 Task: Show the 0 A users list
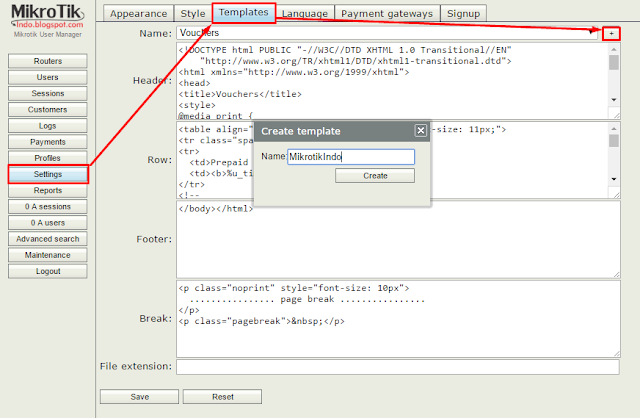tap(48, 222)
